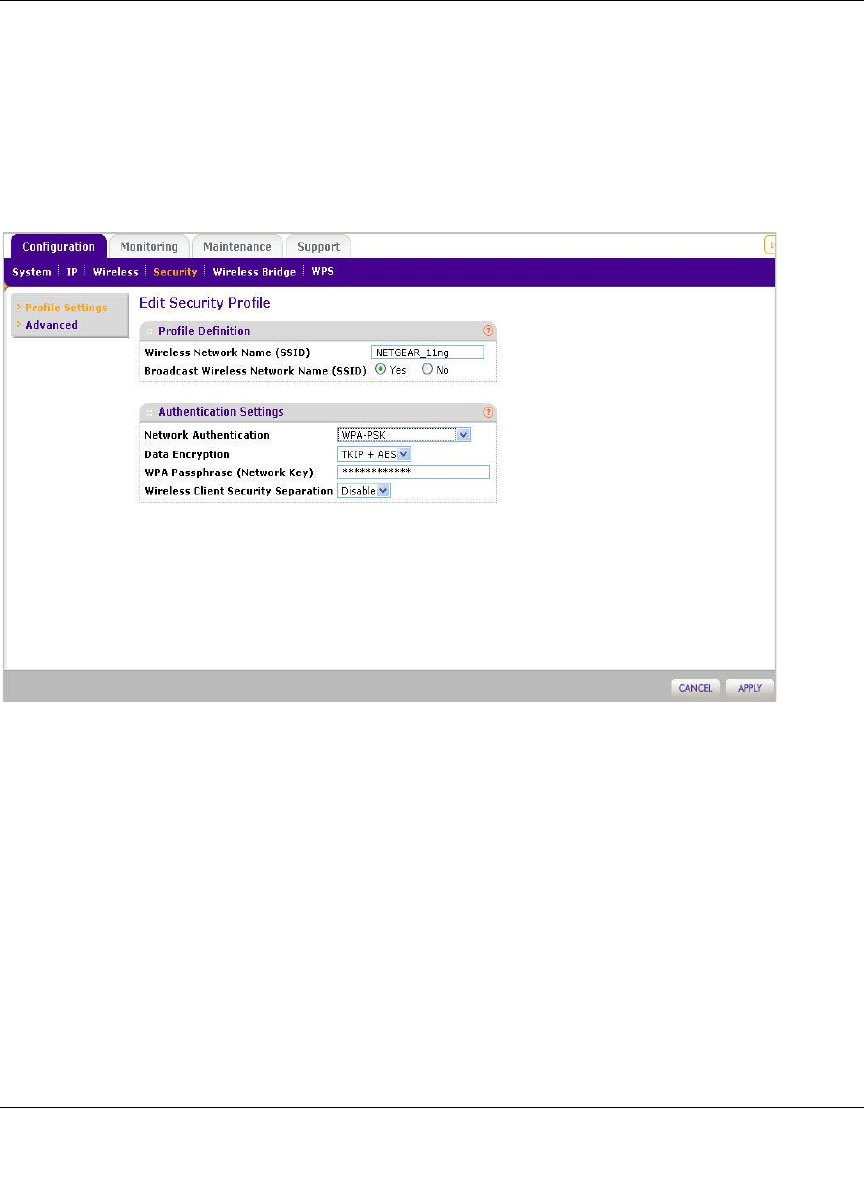
Task: Click the Wireless Network Name SSID field
Action: tap(427, 352)
